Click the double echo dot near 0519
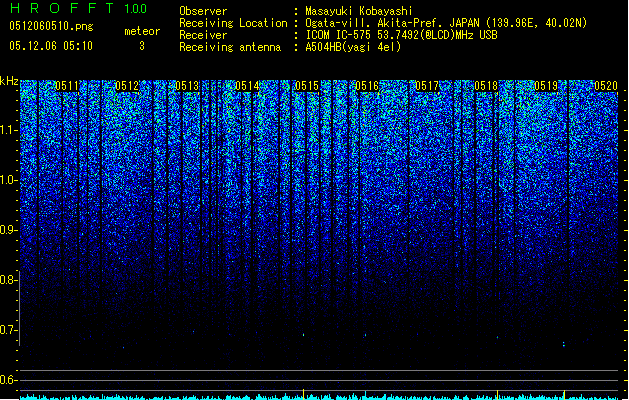Screen dimensions: 629x400 (564, 344)
